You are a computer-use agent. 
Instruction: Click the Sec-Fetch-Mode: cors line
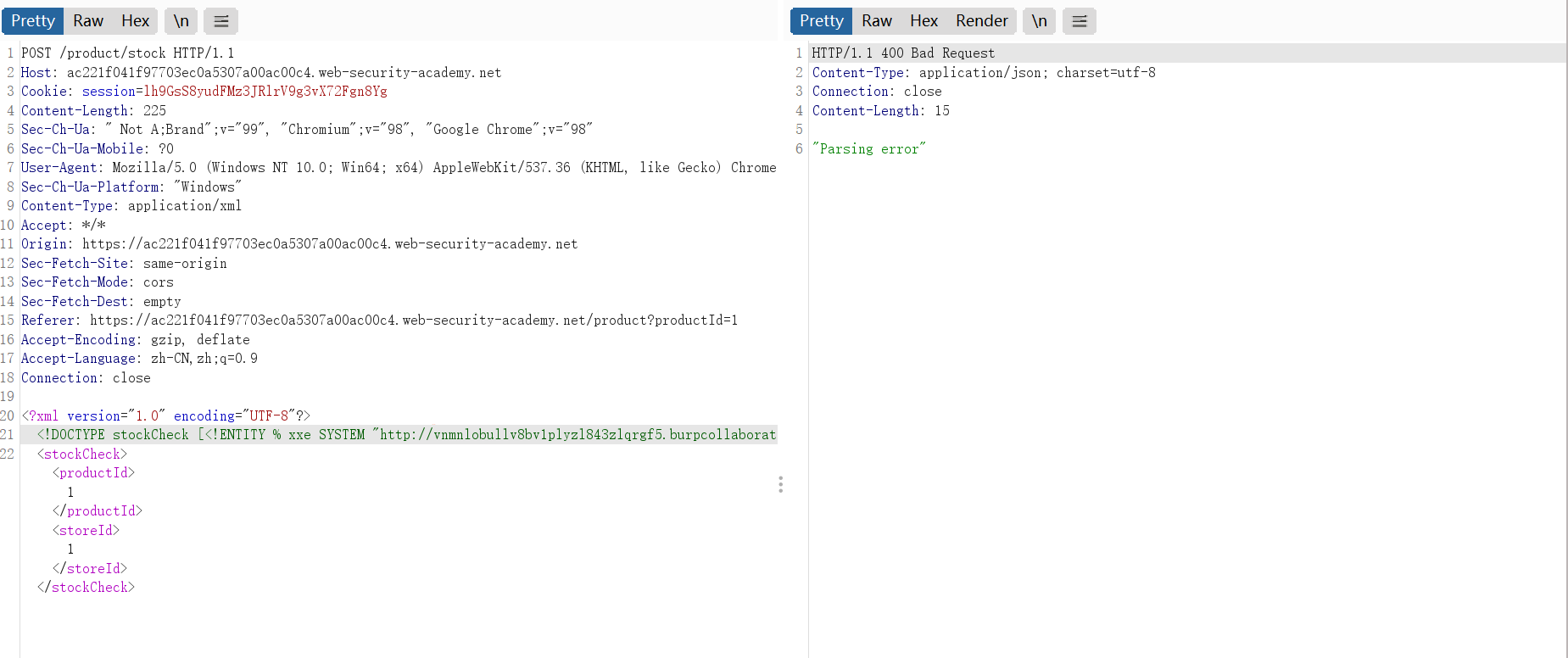point(98,282)
